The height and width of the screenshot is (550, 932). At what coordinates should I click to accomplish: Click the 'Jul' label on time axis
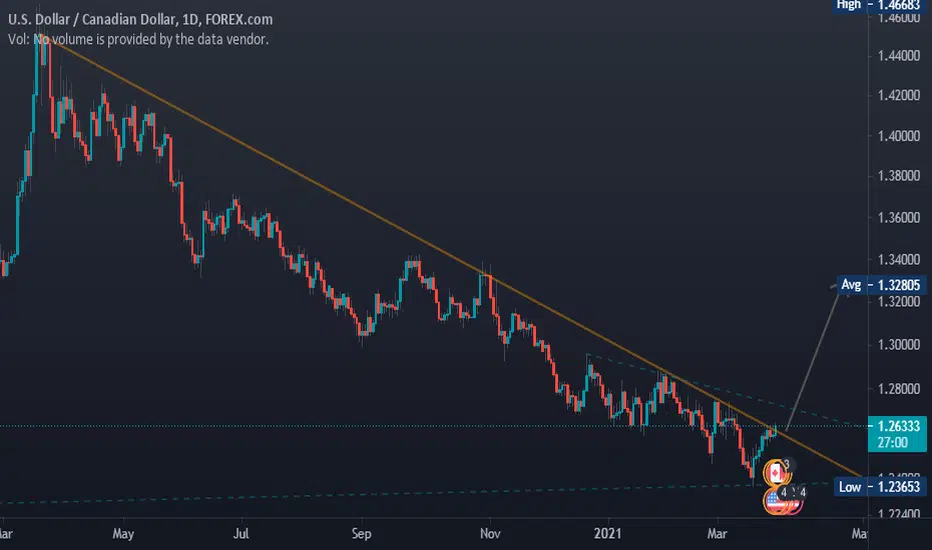(x=241, y=533)
